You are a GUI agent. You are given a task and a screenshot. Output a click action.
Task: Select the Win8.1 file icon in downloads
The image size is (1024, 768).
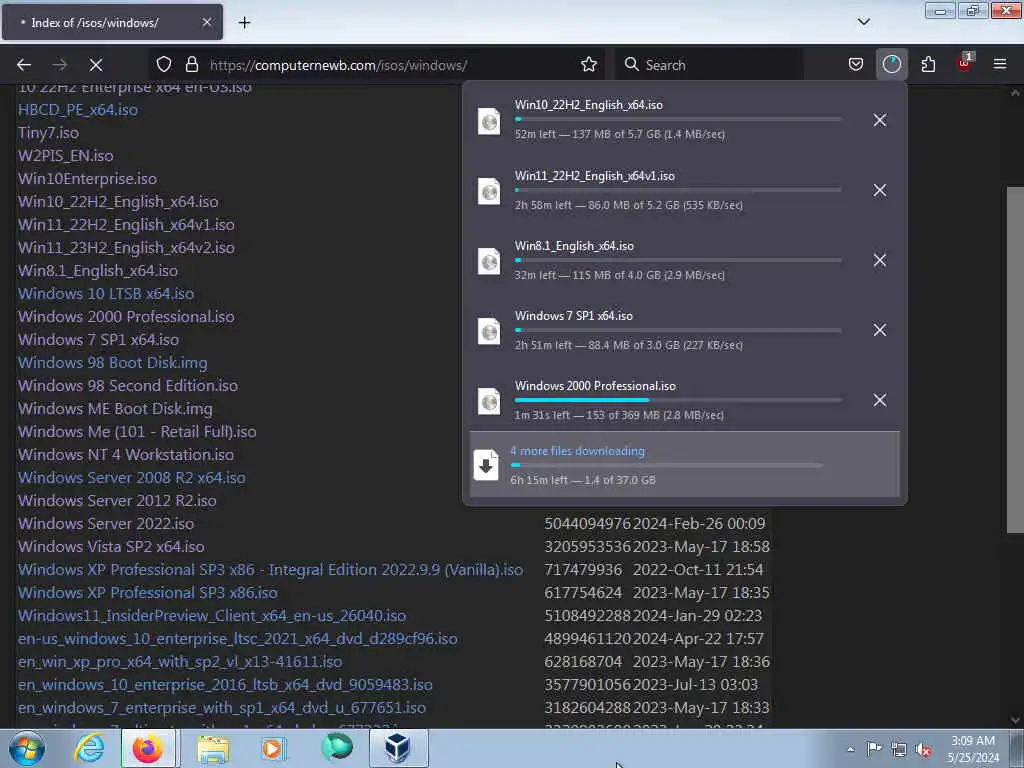point(489,261)
